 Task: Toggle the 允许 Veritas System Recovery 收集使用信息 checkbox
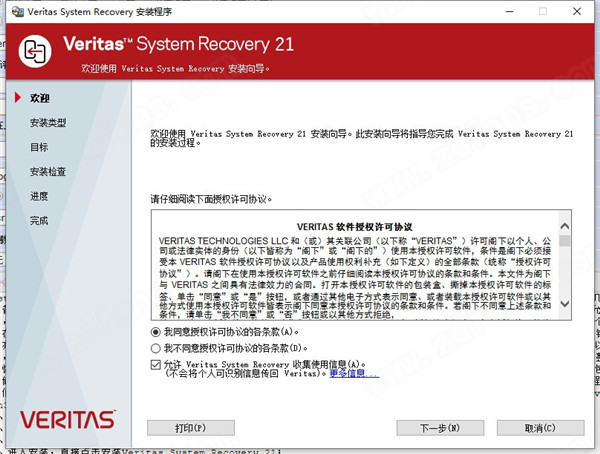tap(155, 364)
